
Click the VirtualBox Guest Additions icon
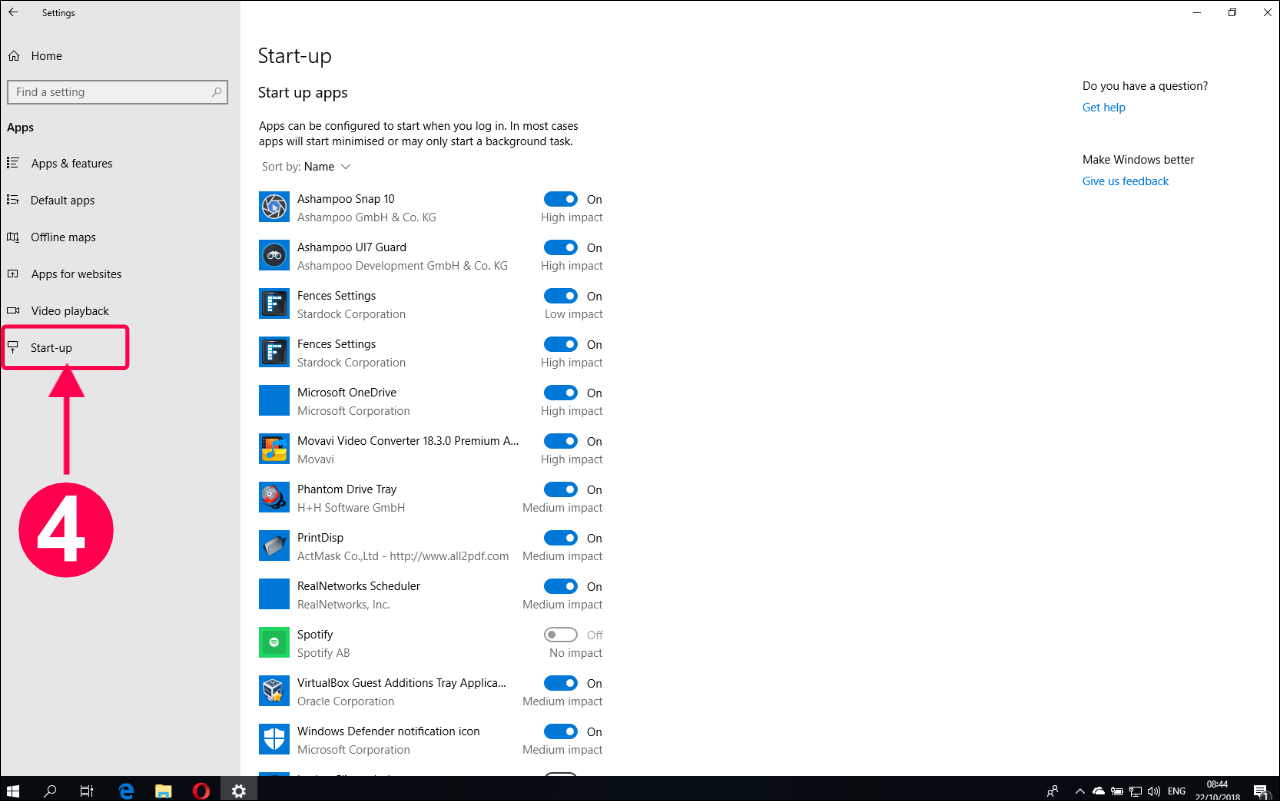click(x=274, y=691)
